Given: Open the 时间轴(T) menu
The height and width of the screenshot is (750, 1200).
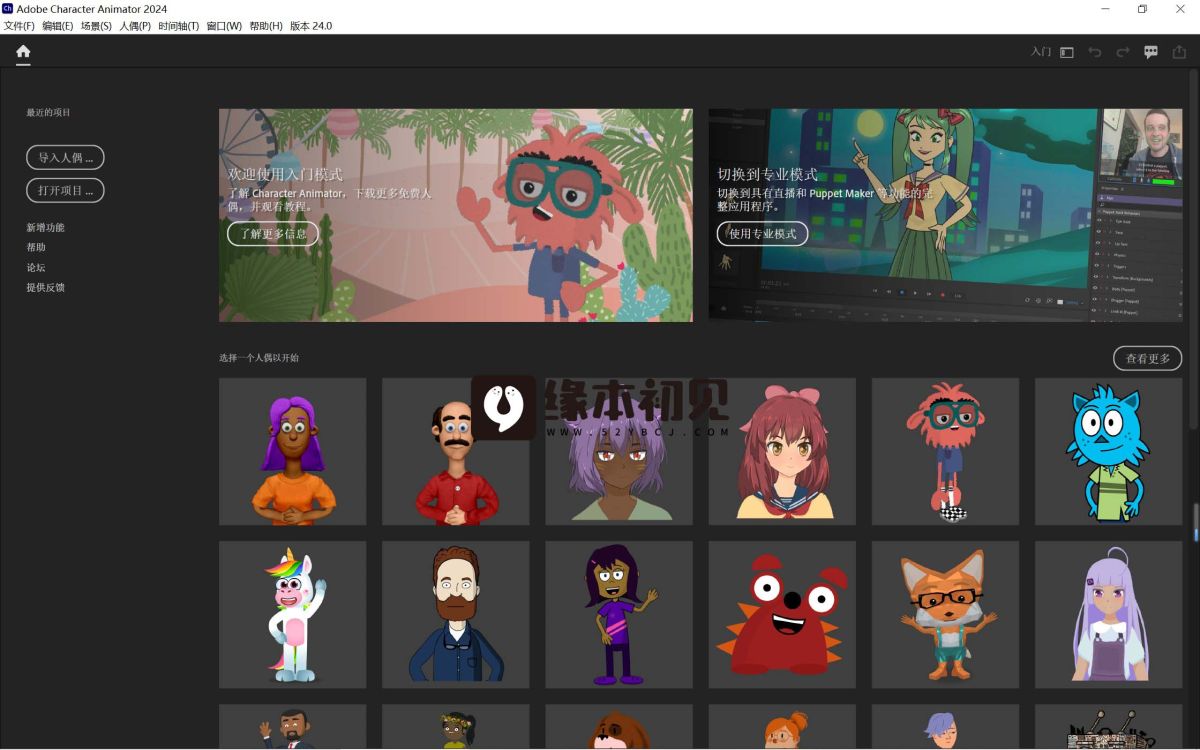Looking at the screenshot, I should click(x=179, y=26).
